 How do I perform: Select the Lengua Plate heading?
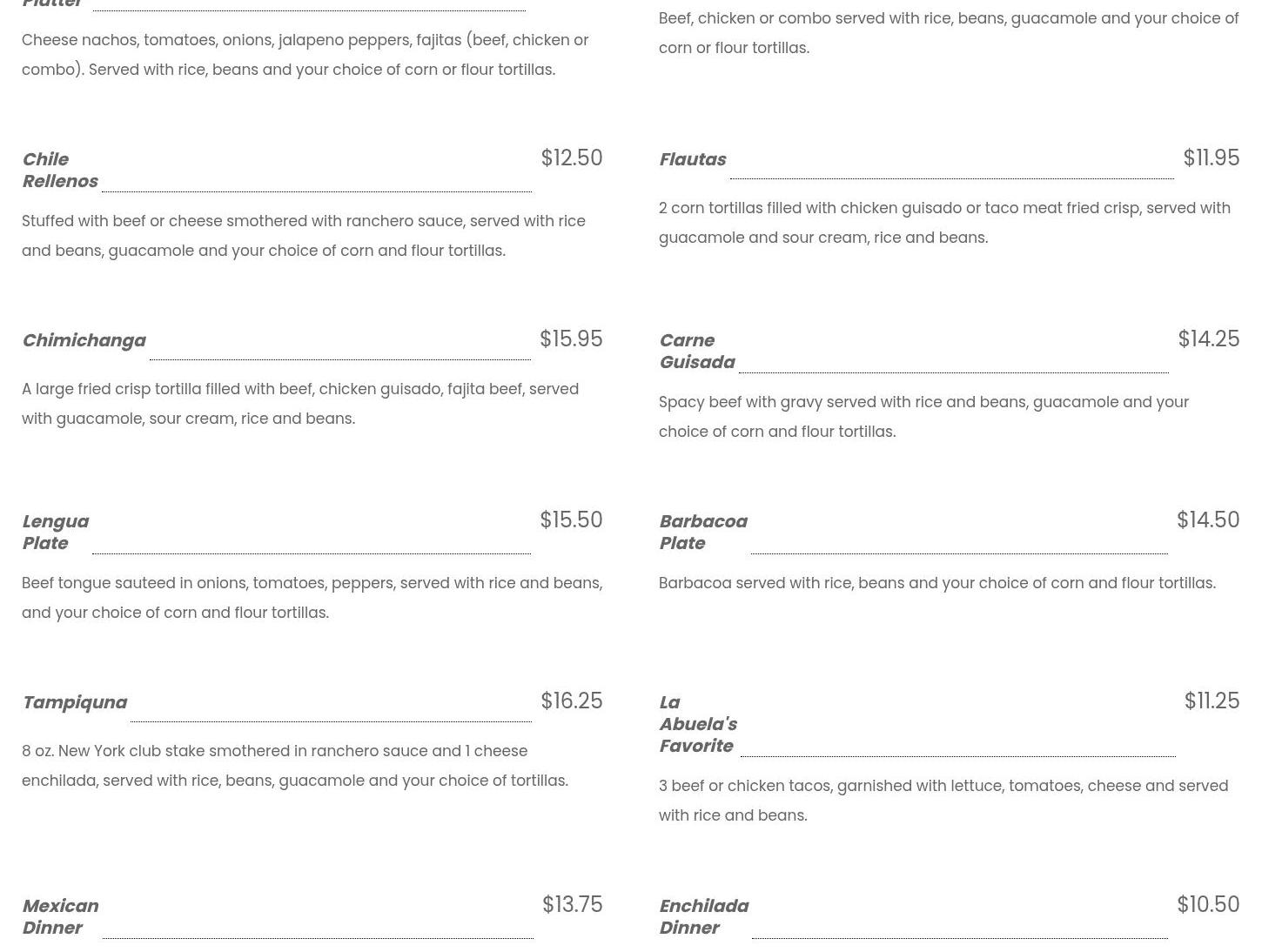[55, 533]
